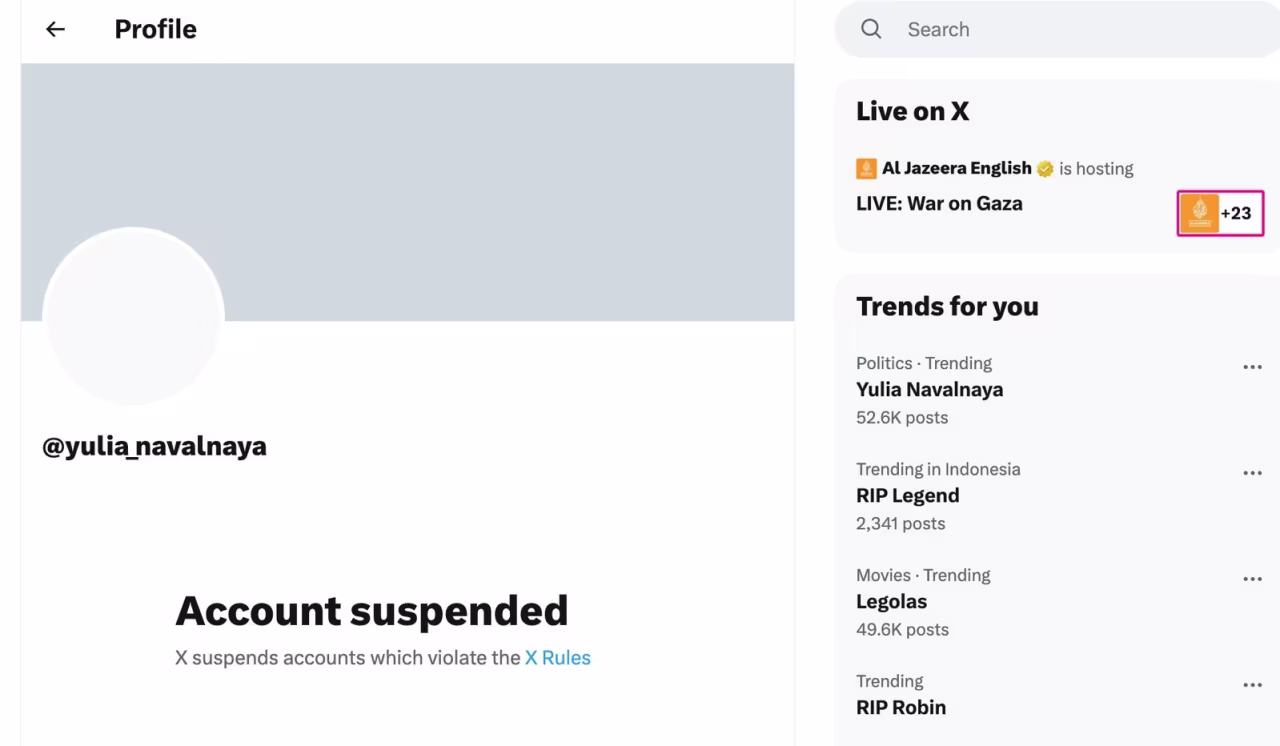Open the Legolas trending topic
Image resolution: width=1280 pixels, height=746 pixels.
coord(891,602)
